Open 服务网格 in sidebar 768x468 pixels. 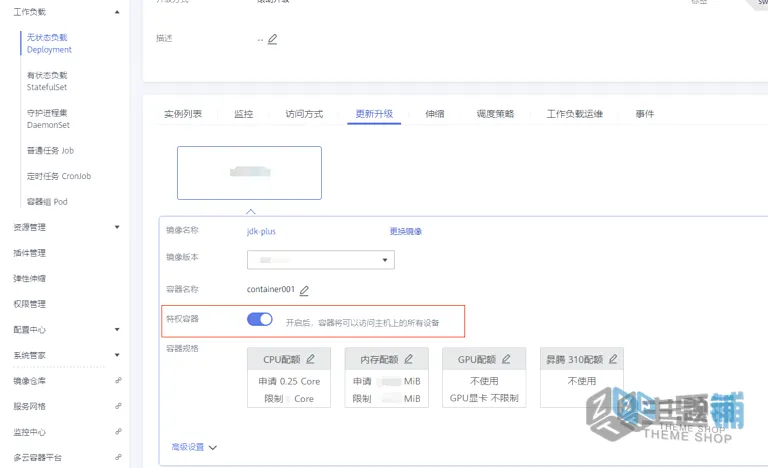pyautogui.click(x=29, y=406)
